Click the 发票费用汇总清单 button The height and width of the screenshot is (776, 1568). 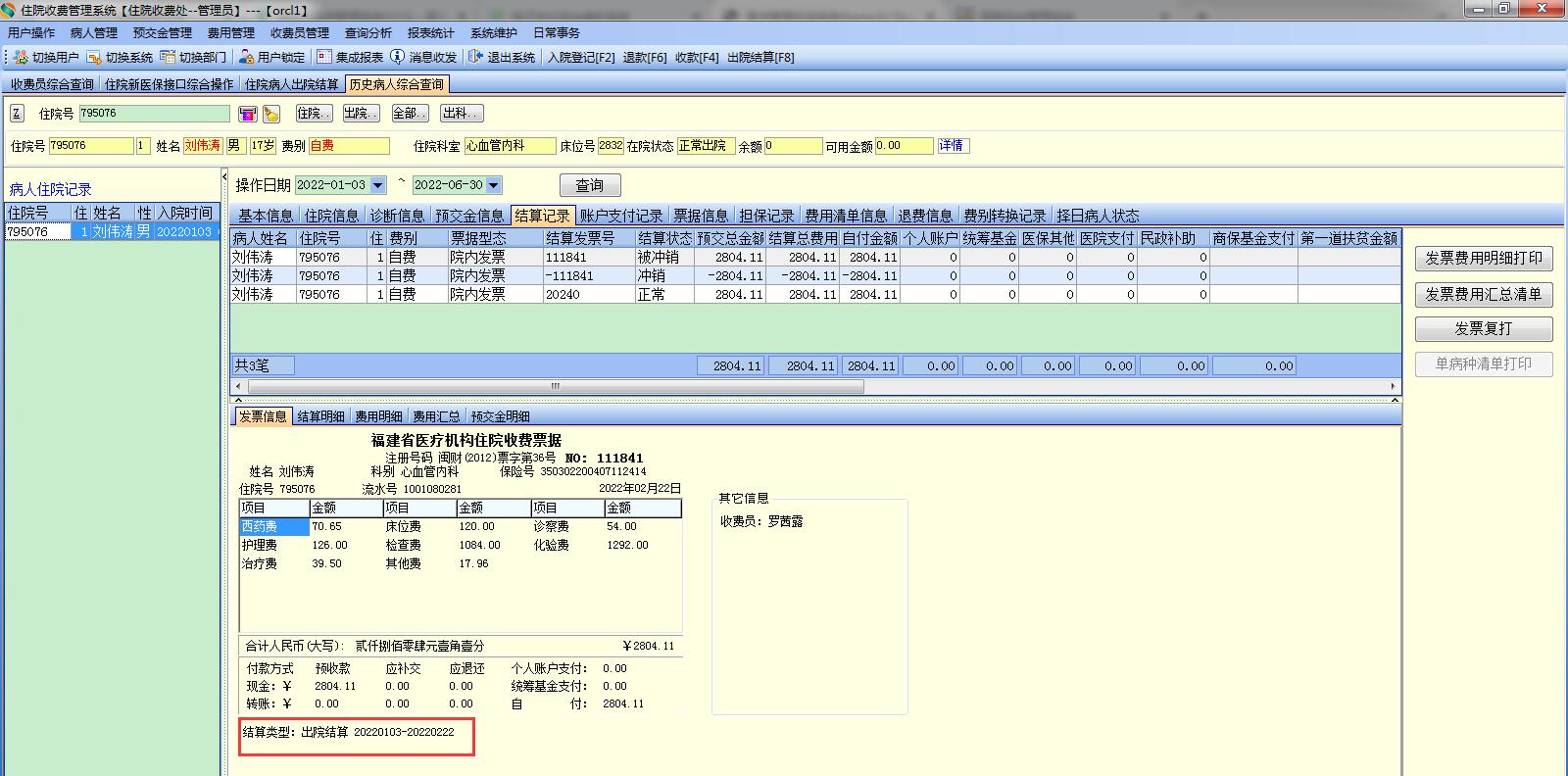[x=1484, y=294]
